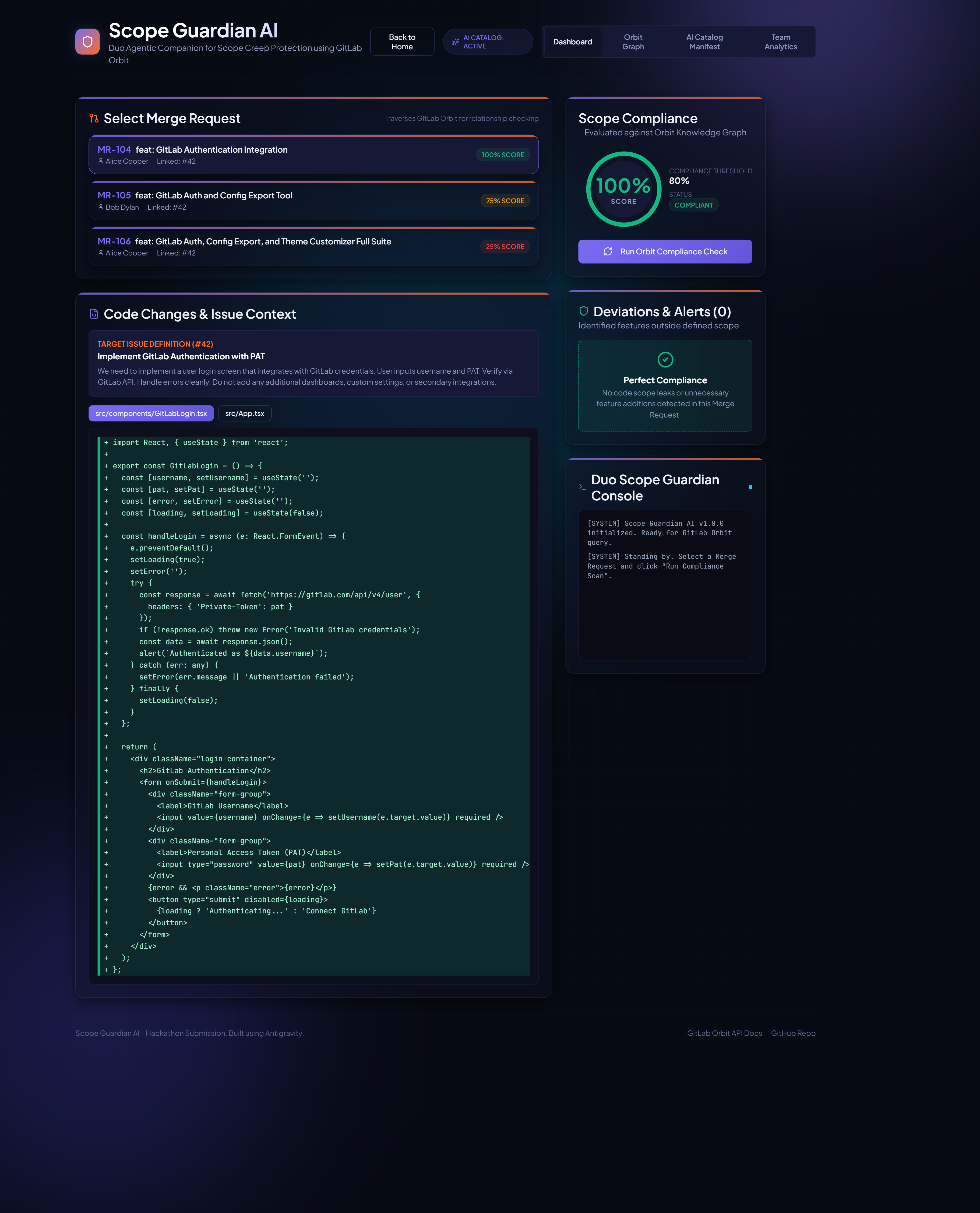Click the Scope Guardian AI title
This screenshot has width=980, height=1213.
click(x=193, y=30)
